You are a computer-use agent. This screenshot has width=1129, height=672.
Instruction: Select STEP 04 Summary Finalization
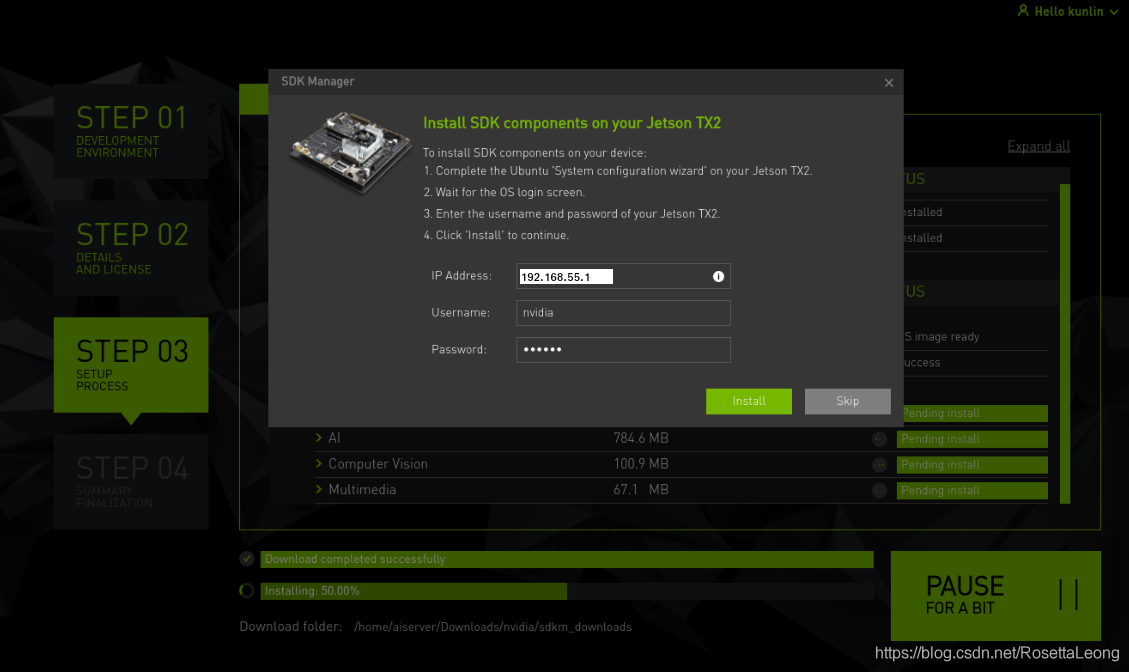(x=131, y=481)
